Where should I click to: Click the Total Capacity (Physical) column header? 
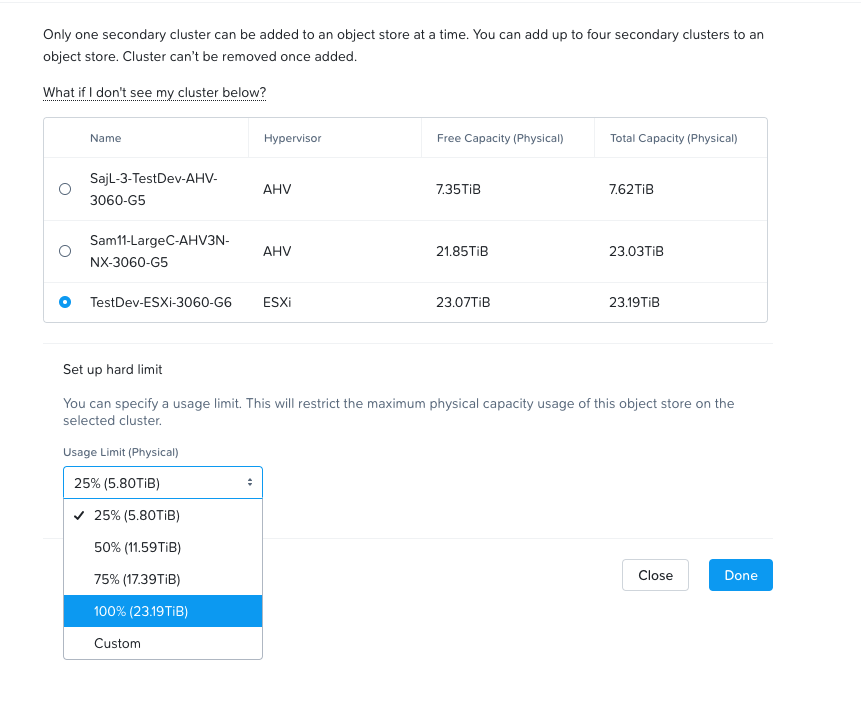tap(673, 138)
